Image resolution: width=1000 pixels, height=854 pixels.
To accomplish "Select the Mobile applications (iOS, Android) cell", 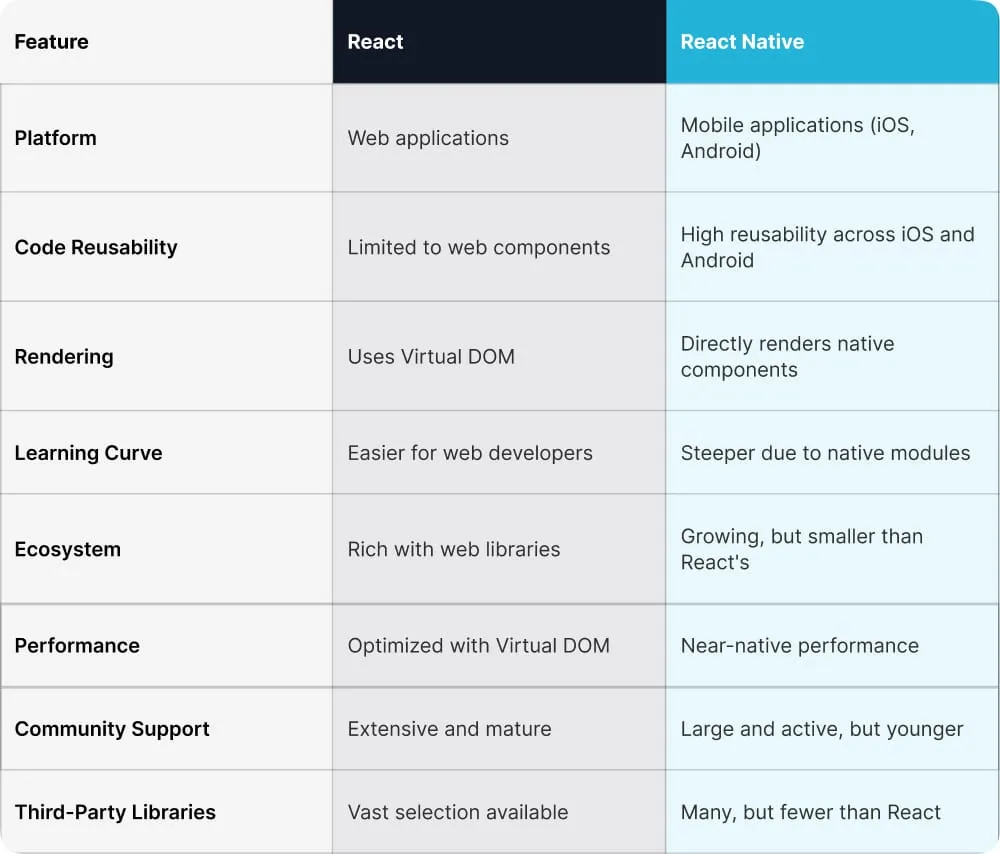I will point(797,138).
